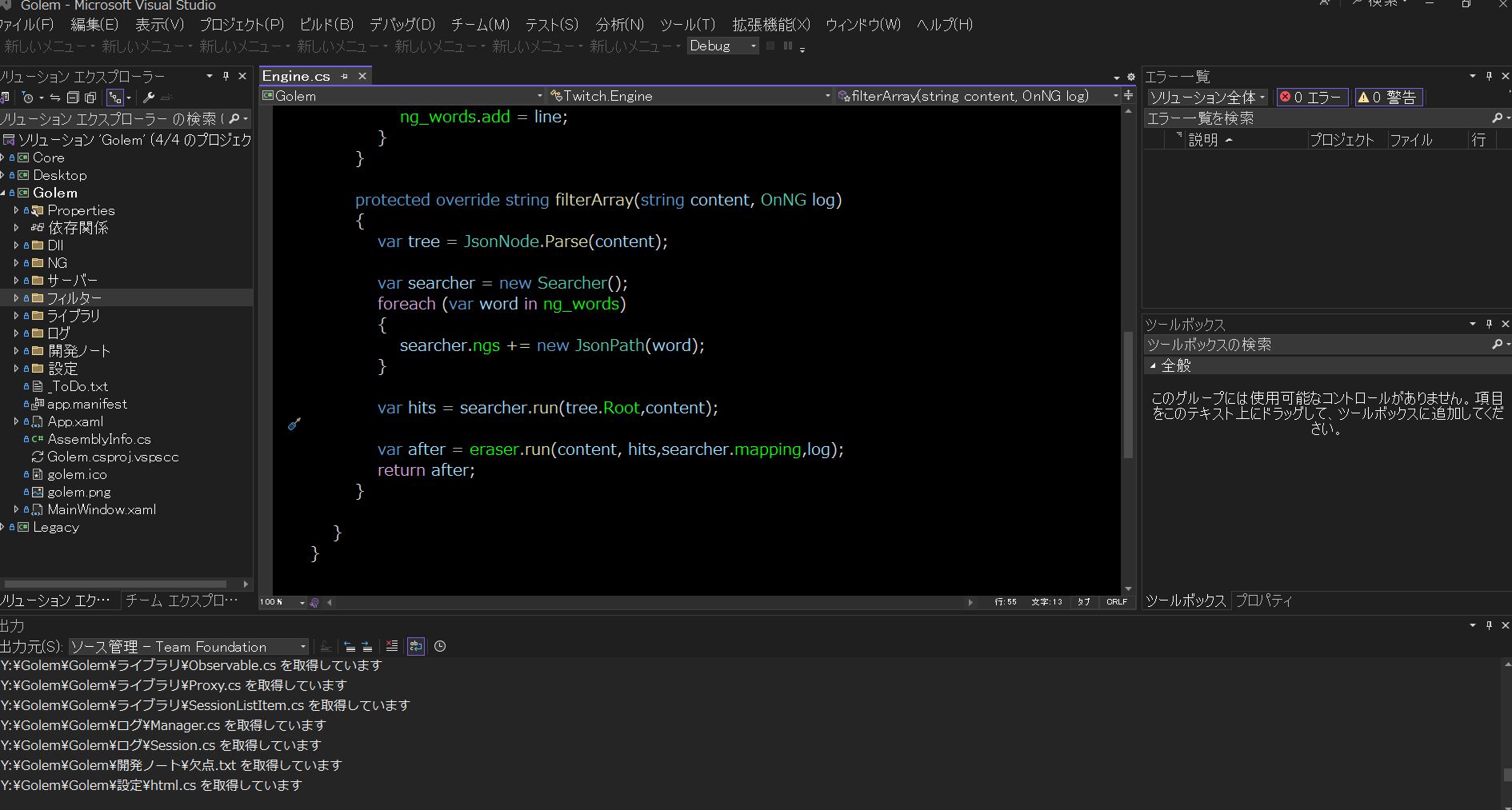Expand the Core project node

point(2,158)
